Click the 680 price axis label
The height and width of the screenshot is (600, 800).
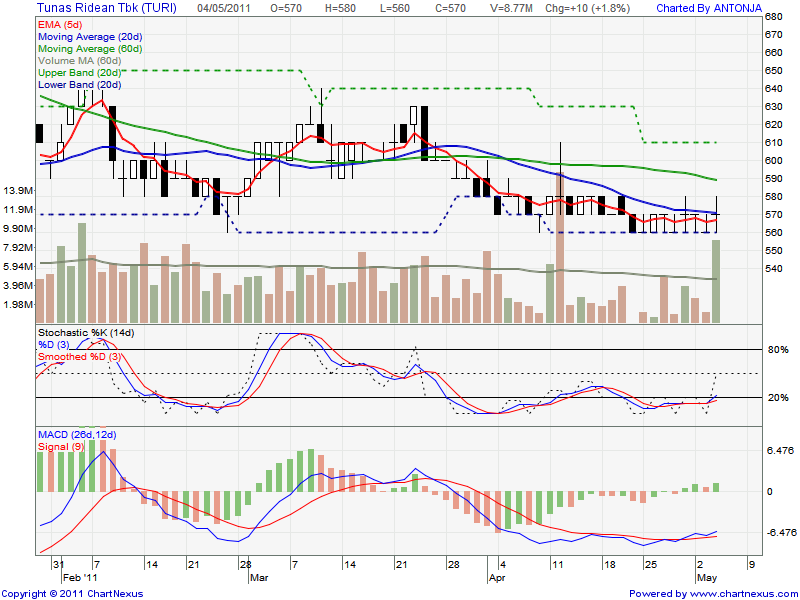773,17
